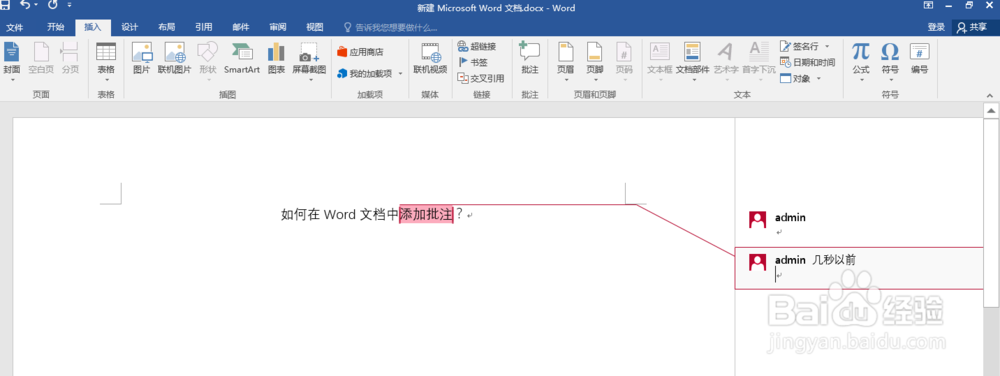Viewport: 1000px width, 376px height.
Task: Insert online pictures (联机图片)
Action: pos(174,58)
